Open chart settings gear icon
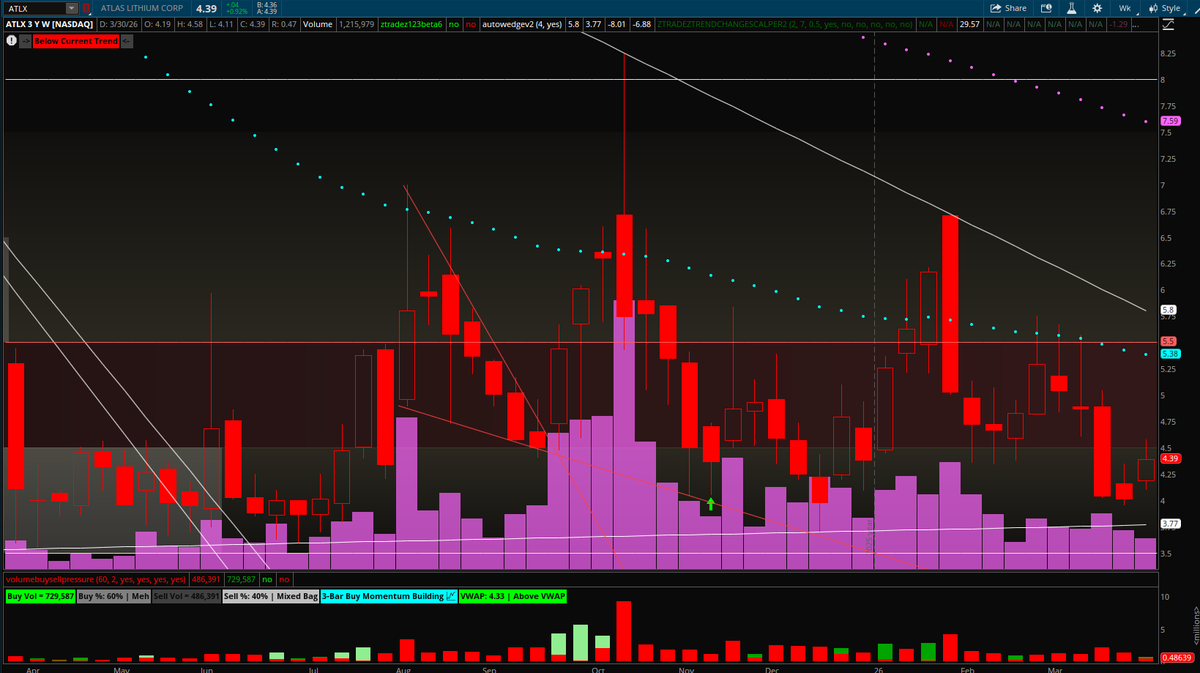1200x673 pixels. click(x=1097, y=8)
